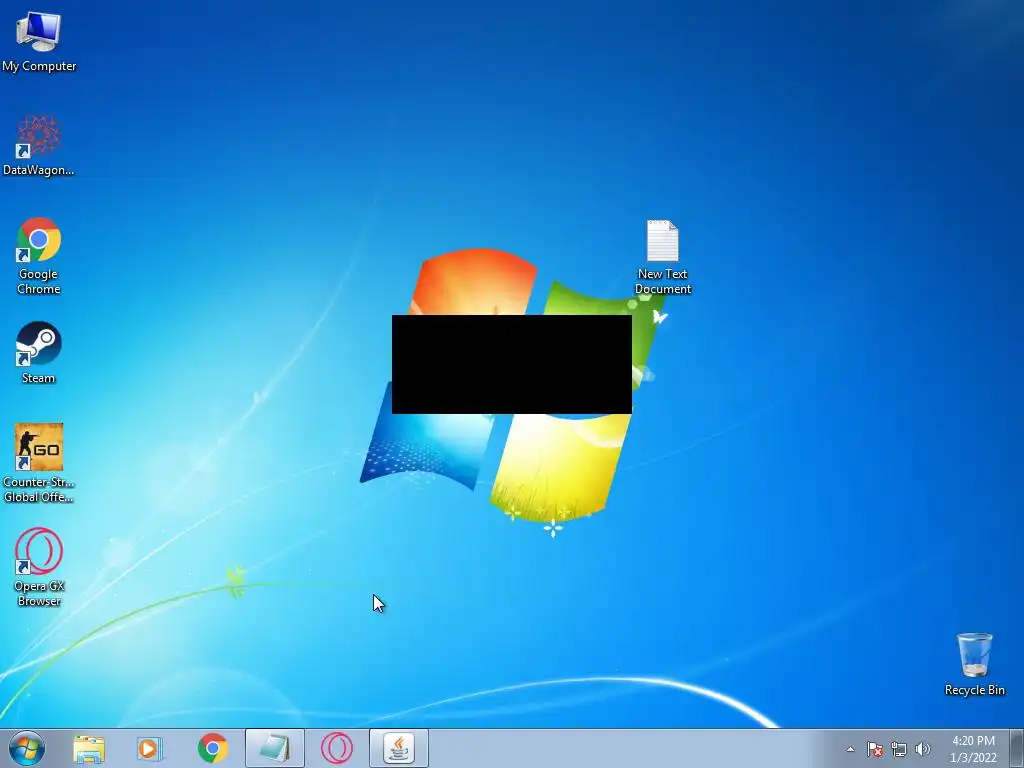
Task: Select the Opera GX Browser shortcut
Action: (39, 567)
